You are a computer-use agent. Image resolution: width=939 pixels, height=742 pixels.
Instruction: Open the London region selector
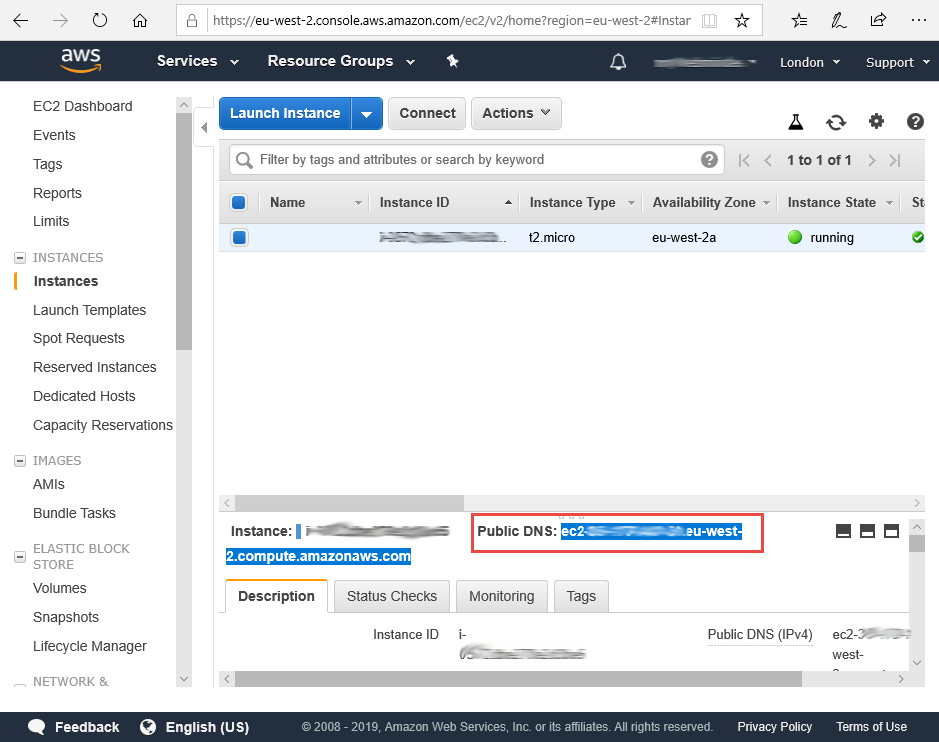(810, 62)
